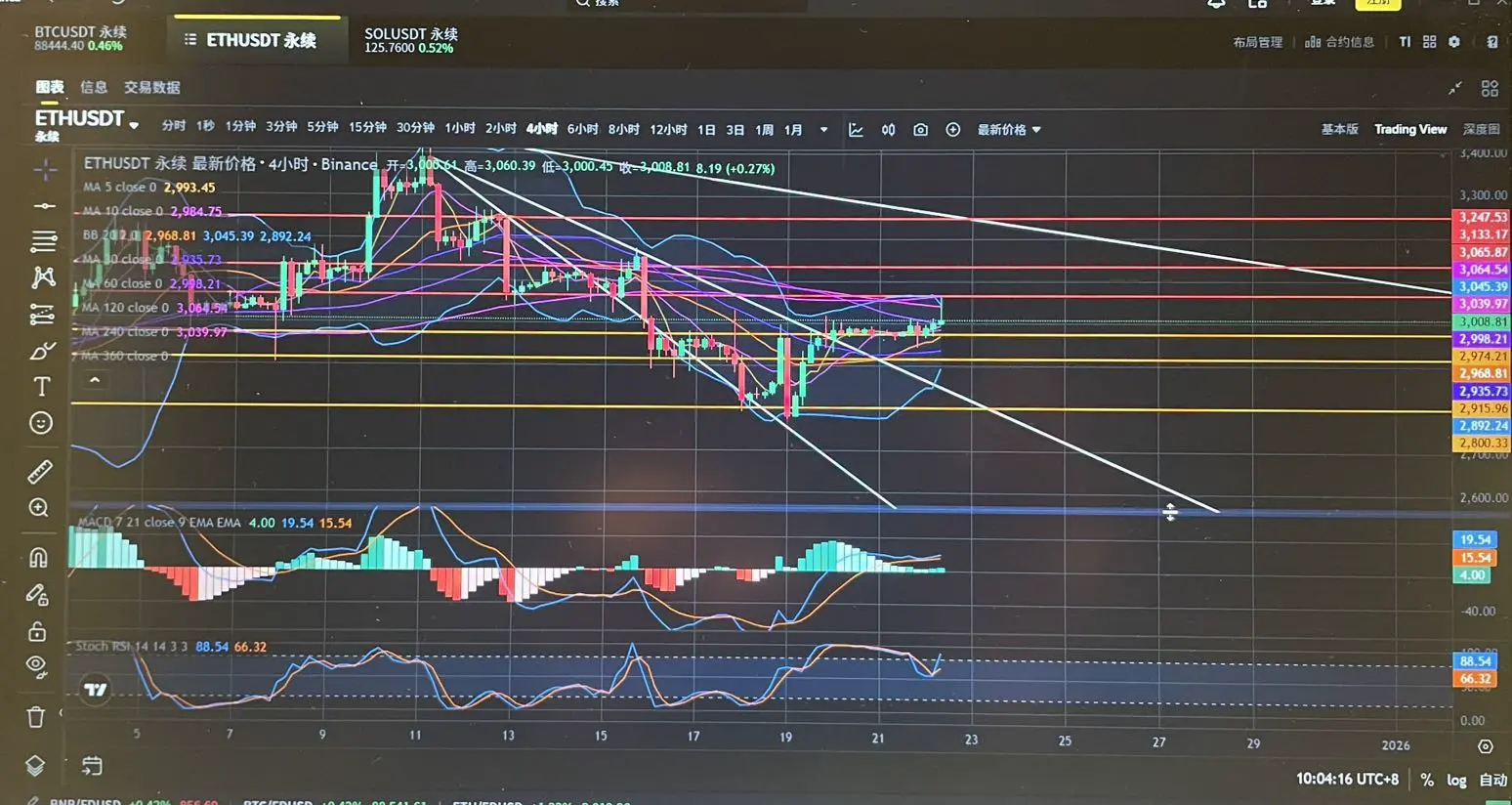Viewport: 1512px width, 805px height.
Task: Select the ruler measure tool
Action: tap(39, 473)
